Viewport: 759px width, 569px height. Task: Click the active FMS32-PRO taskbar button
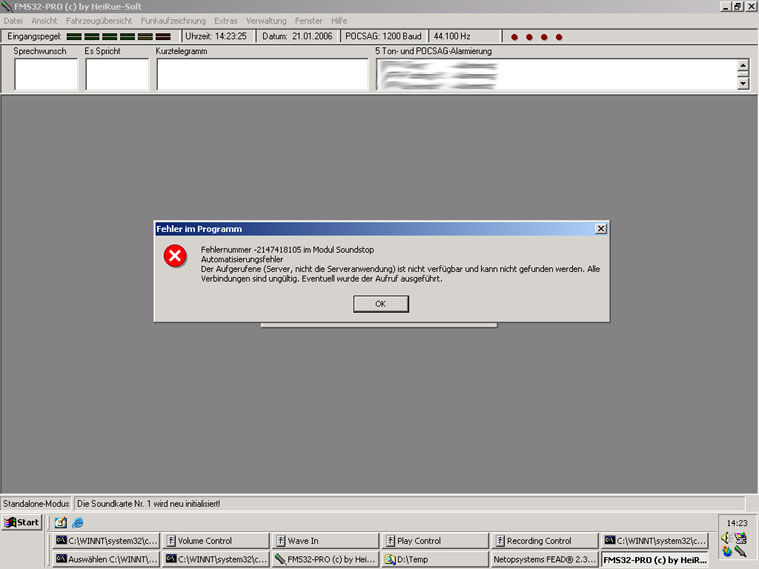tap(654, 559)
